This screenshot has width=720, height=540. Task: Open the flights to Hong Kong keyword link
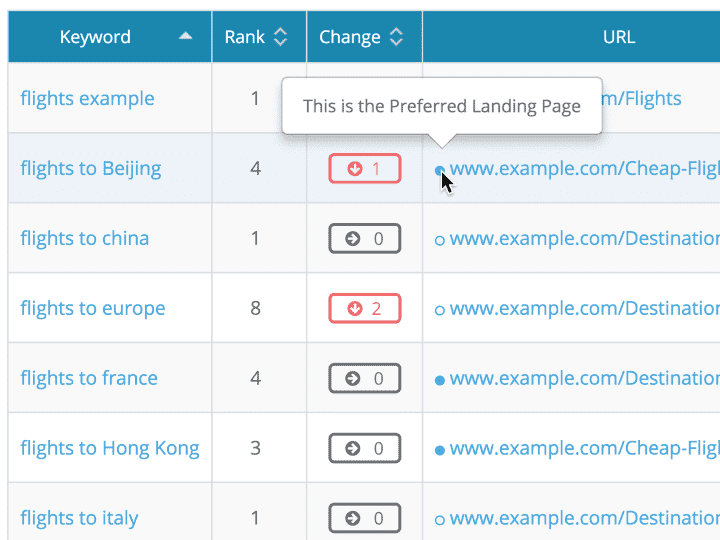click(110, 448)
